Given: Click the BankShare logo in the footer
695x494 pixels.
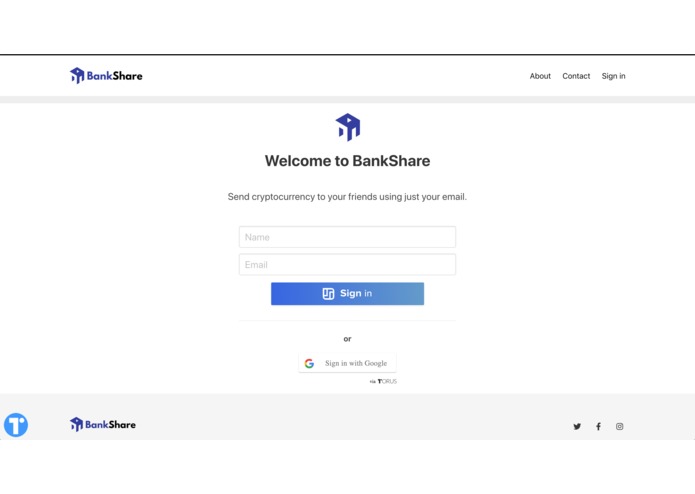Looking at the screenshot, I should pyautogui.click(x=103, y=424).
